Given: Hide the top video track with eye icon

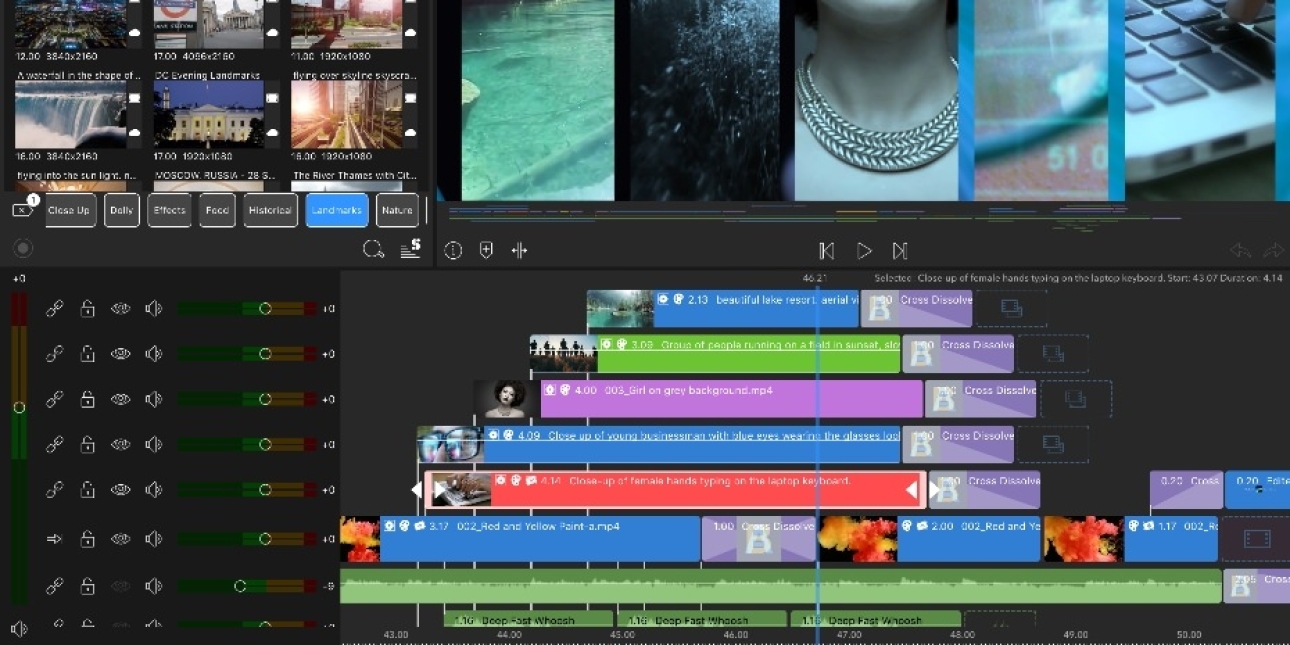Looking at the screenshot, I should pos(120,309).
